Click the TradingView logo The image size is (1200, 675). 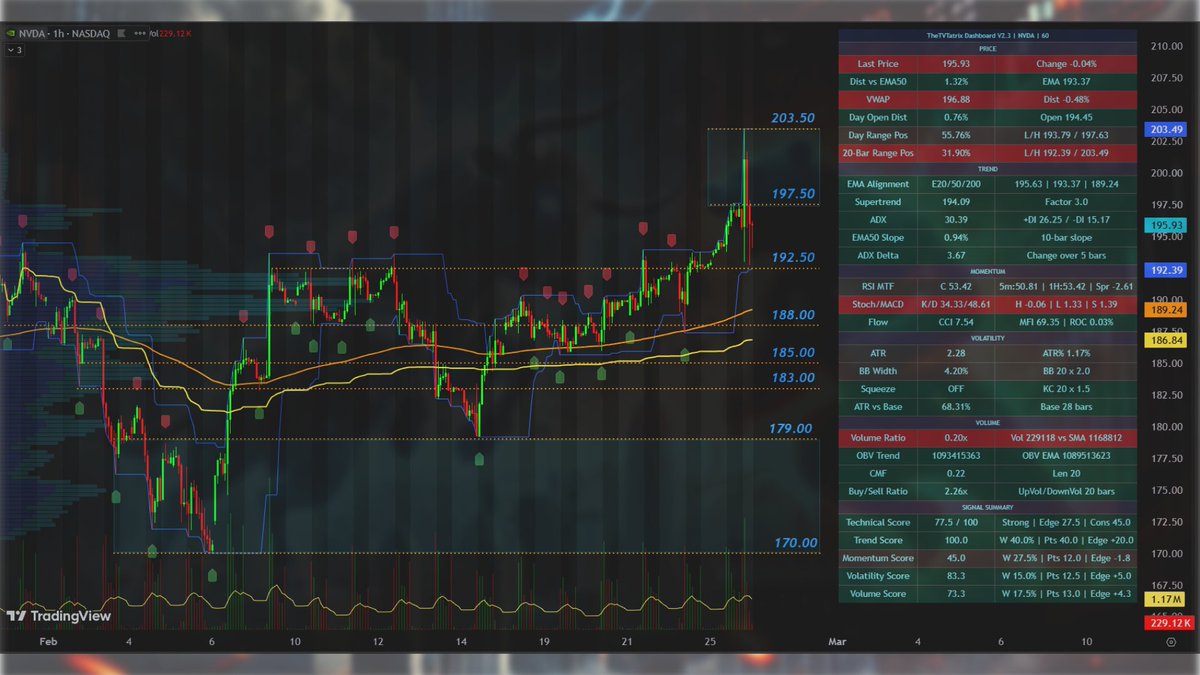(x=58, y=616)
